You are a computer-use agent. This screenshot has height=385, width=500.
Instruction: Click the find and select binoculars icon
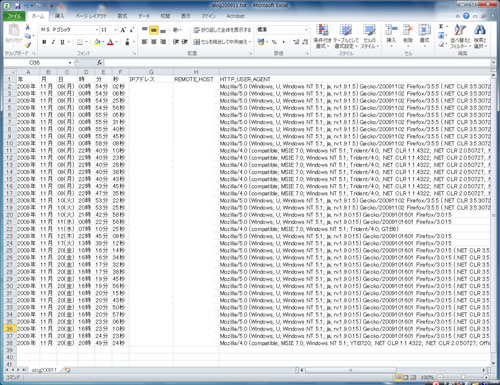(x=480, y=36)
